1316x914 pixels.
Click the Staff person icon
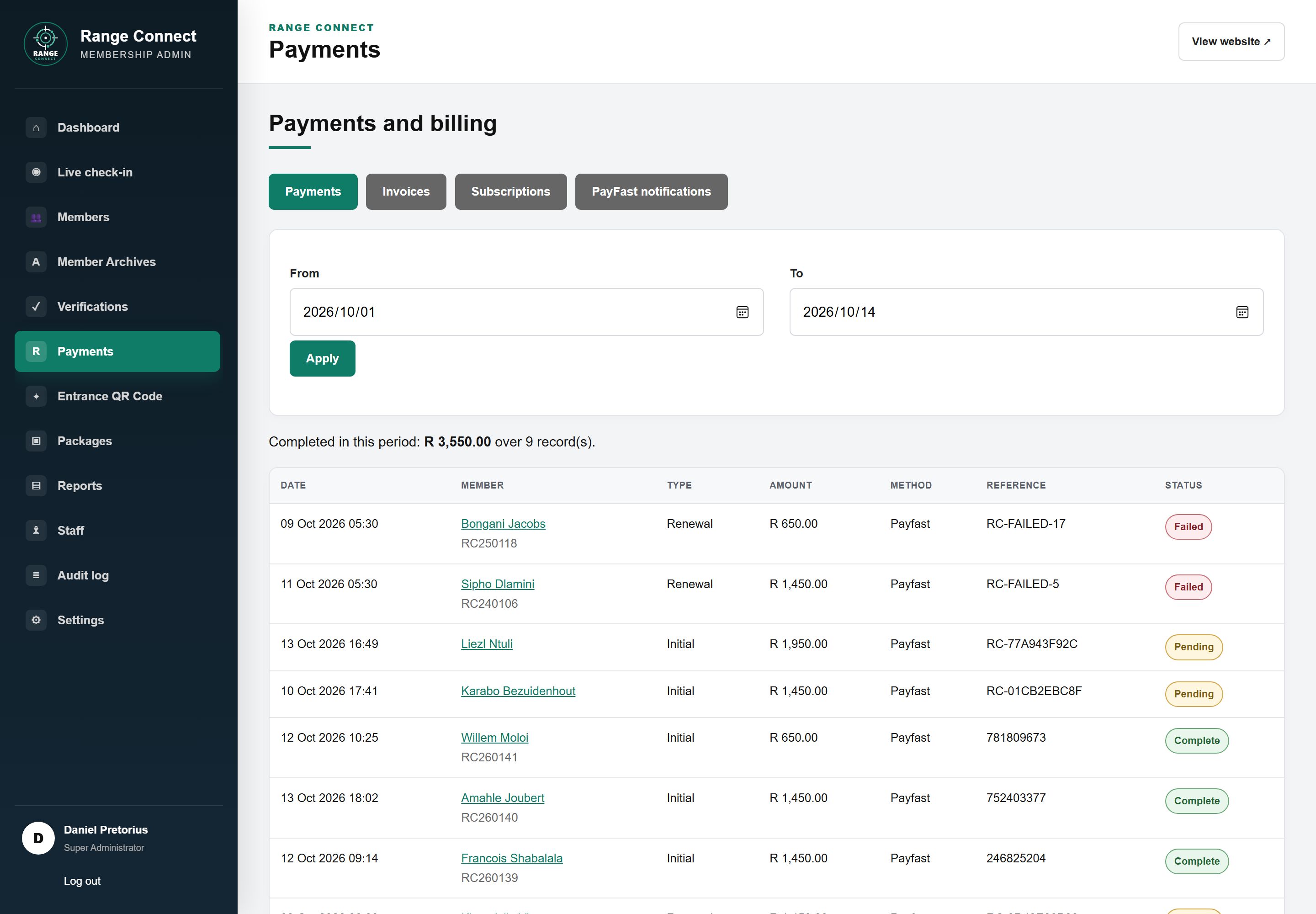36,530
